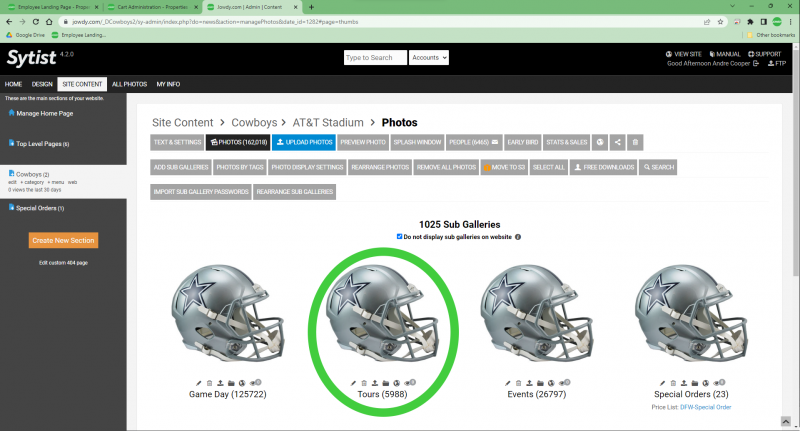The image size is (800, 431).
Task: Click the trash icon button in top toolbar
Action: [x=635, y=142]
